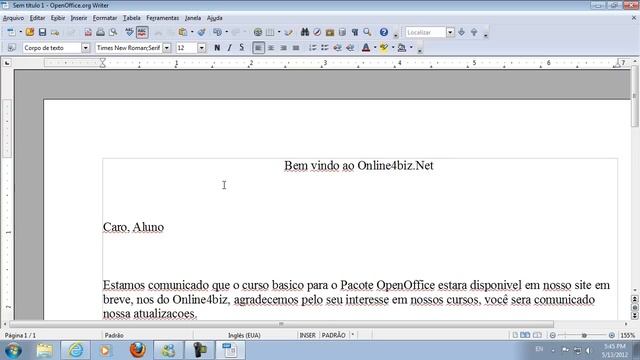Open the Arquivo menu
The height and width of the screenshot is (360, 640).
pyautogui.click(x=13, y=18)
